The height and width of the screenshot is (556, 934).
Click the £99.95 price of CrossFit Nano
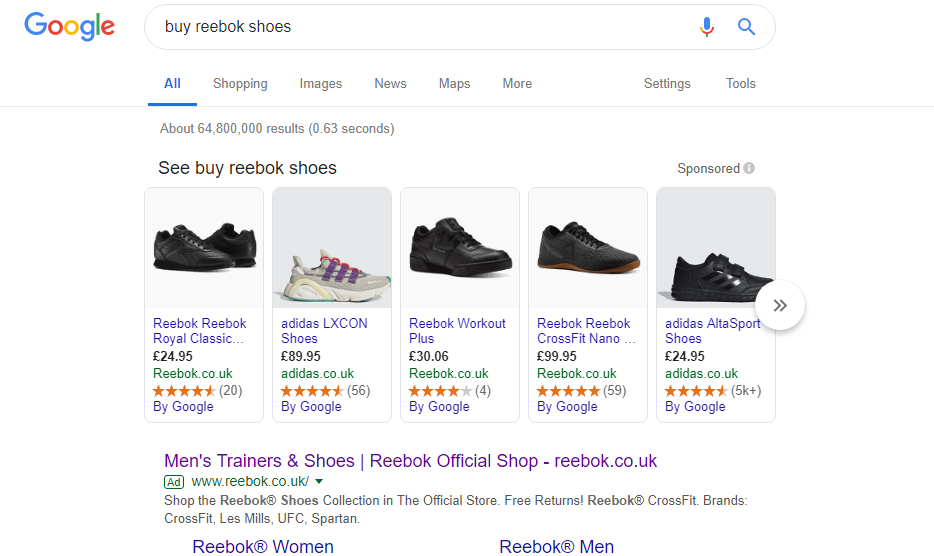tap(557, 356)
